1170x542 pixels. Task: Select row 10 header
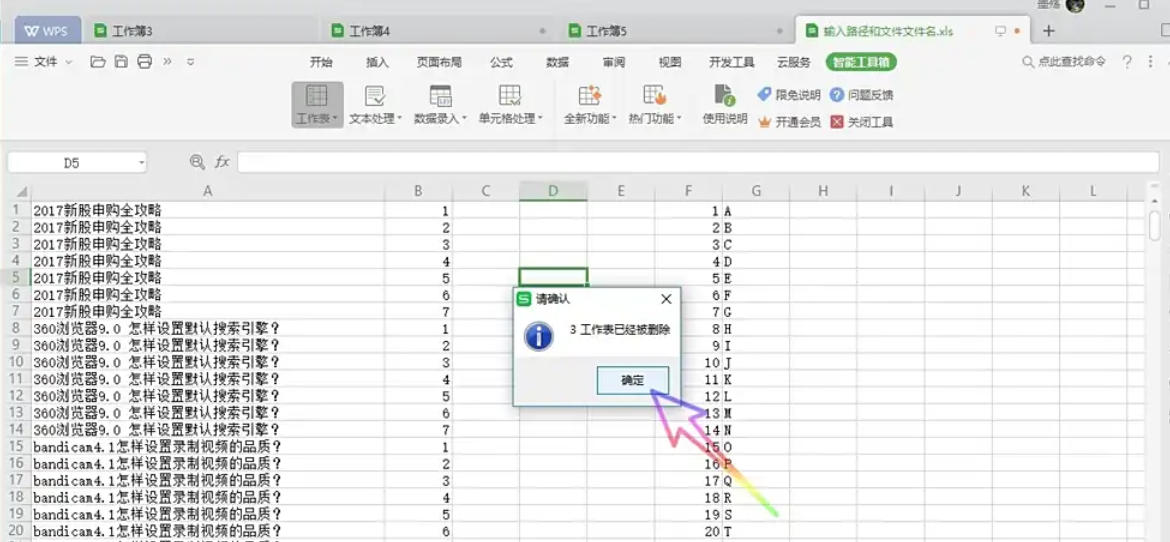click(16, 362)
